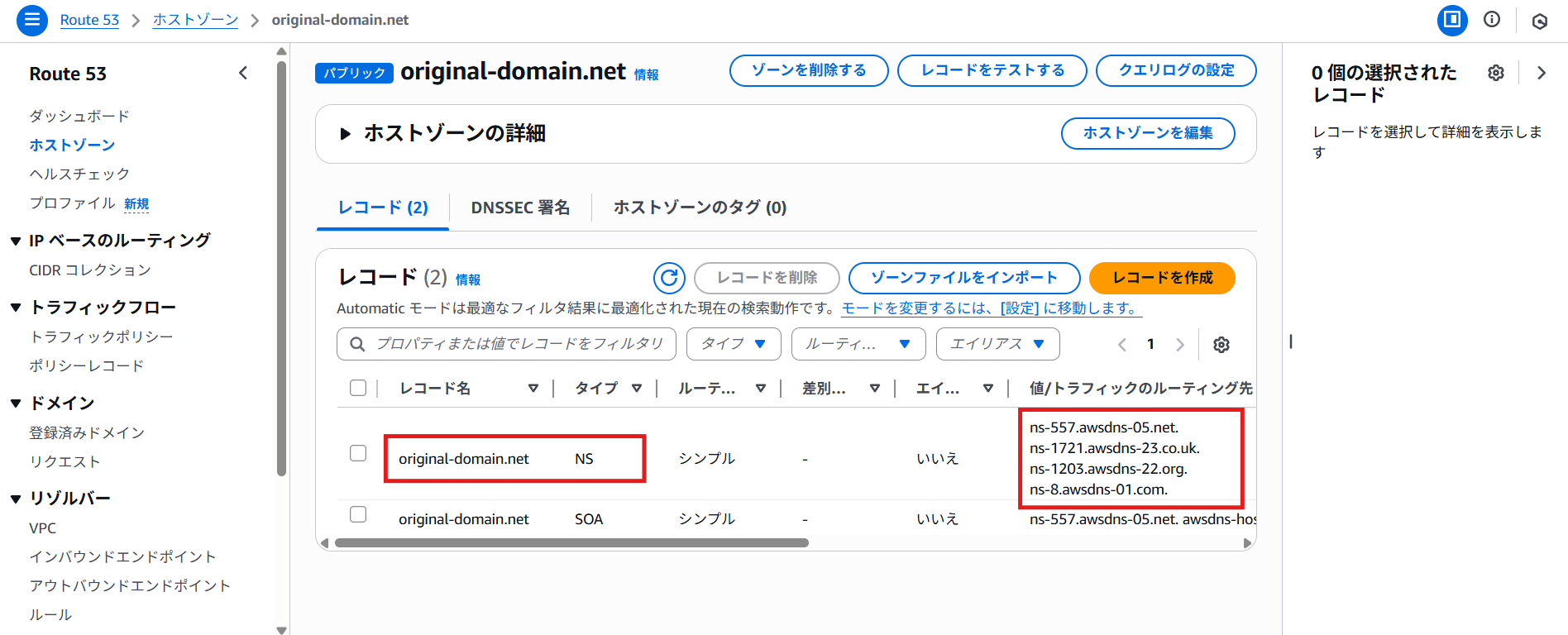Sort by alias column arrow
Viewport: 1568px width, 635px height.
click(x=988, y=388)
